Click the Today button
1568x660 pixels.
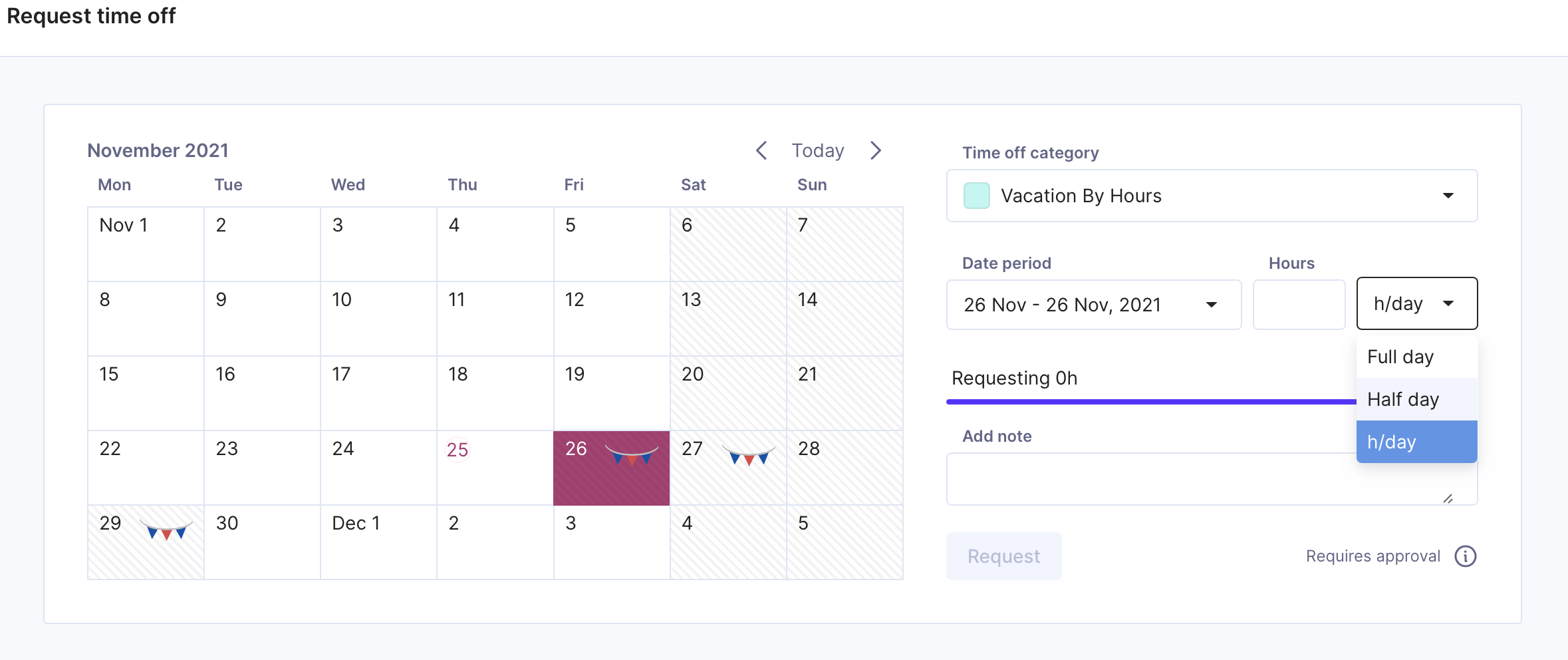pyautogui.click(x=818, y=151)
